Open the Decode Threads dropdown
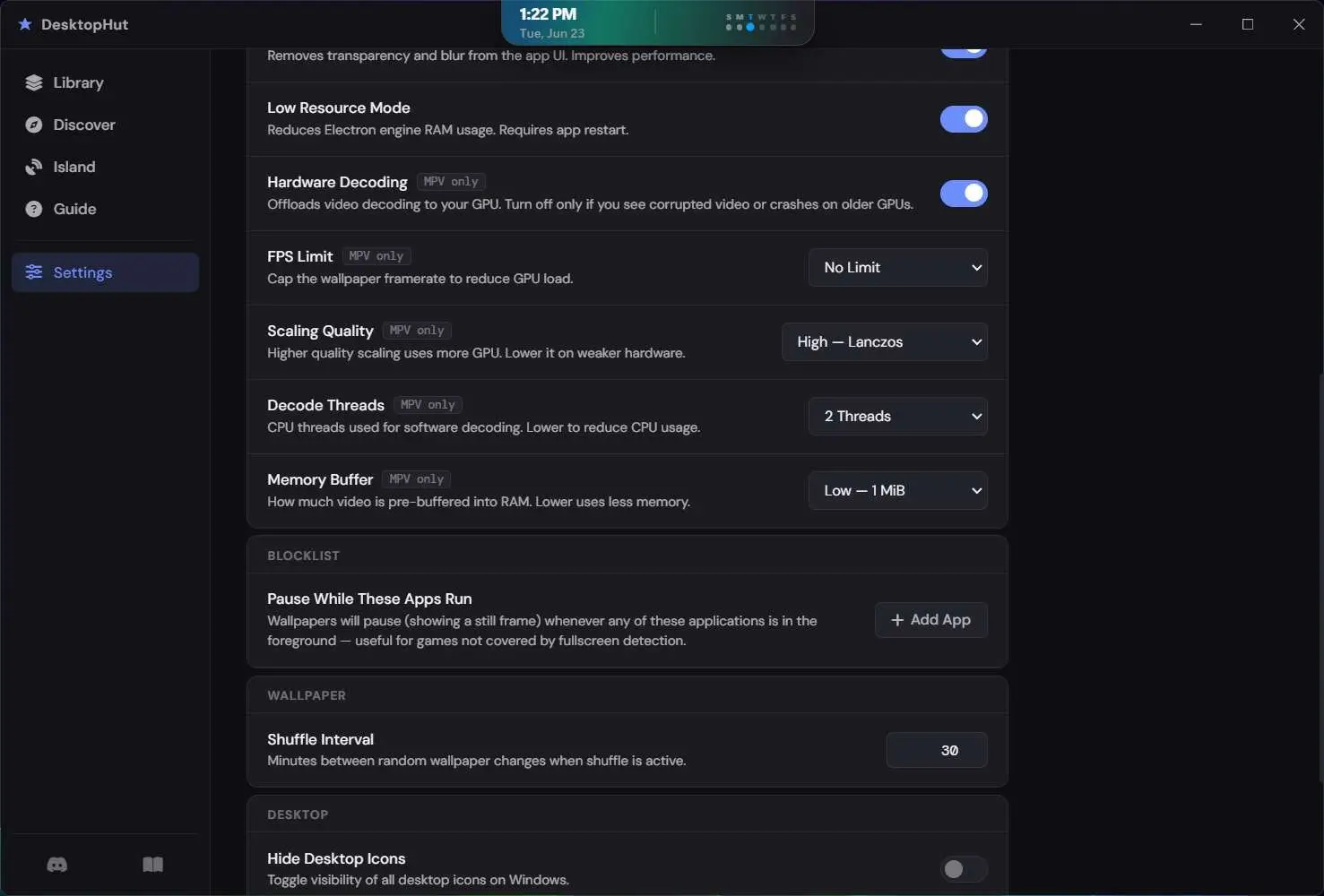 898,417
